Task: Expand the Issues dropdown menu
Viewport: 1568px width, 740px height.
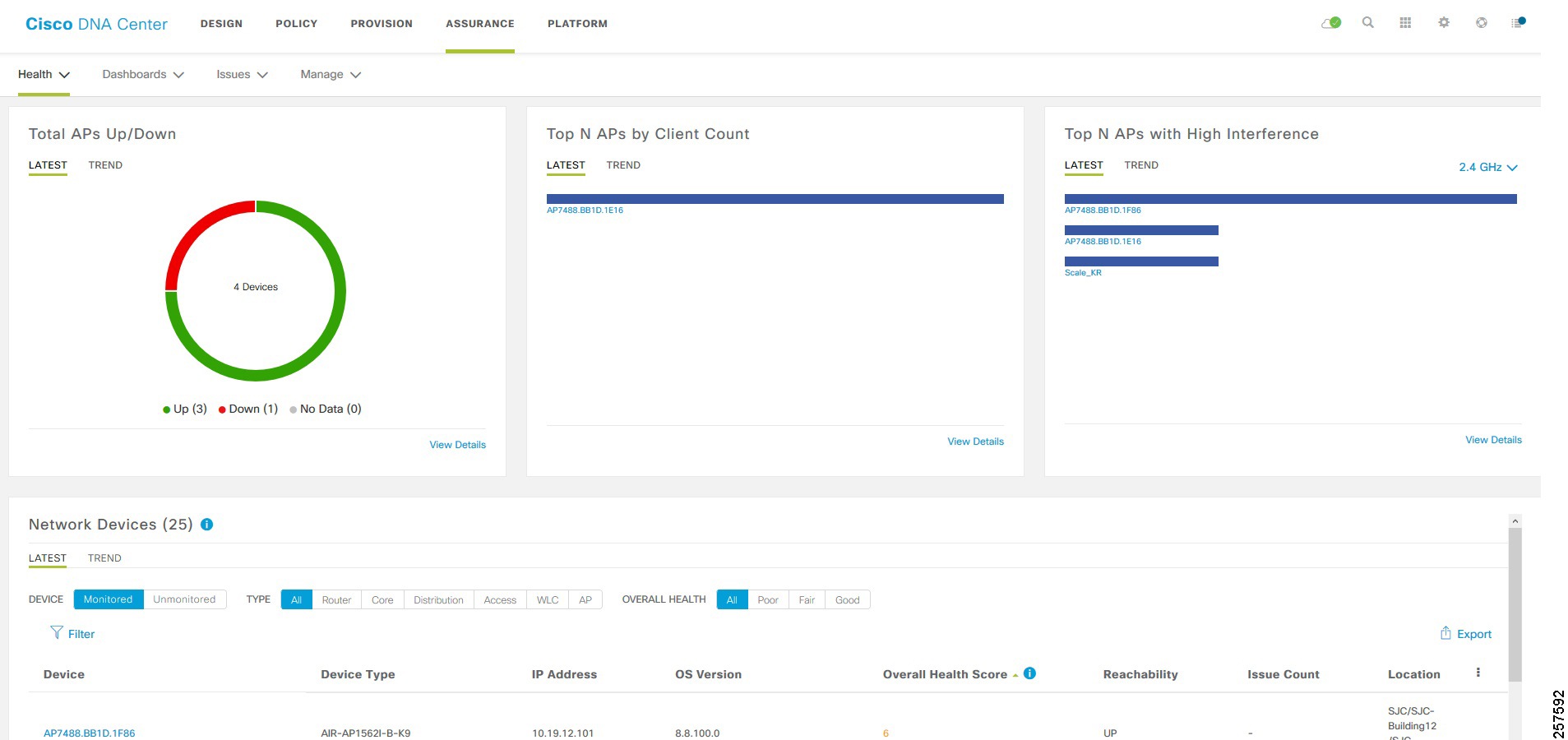Action: point(242,74)
